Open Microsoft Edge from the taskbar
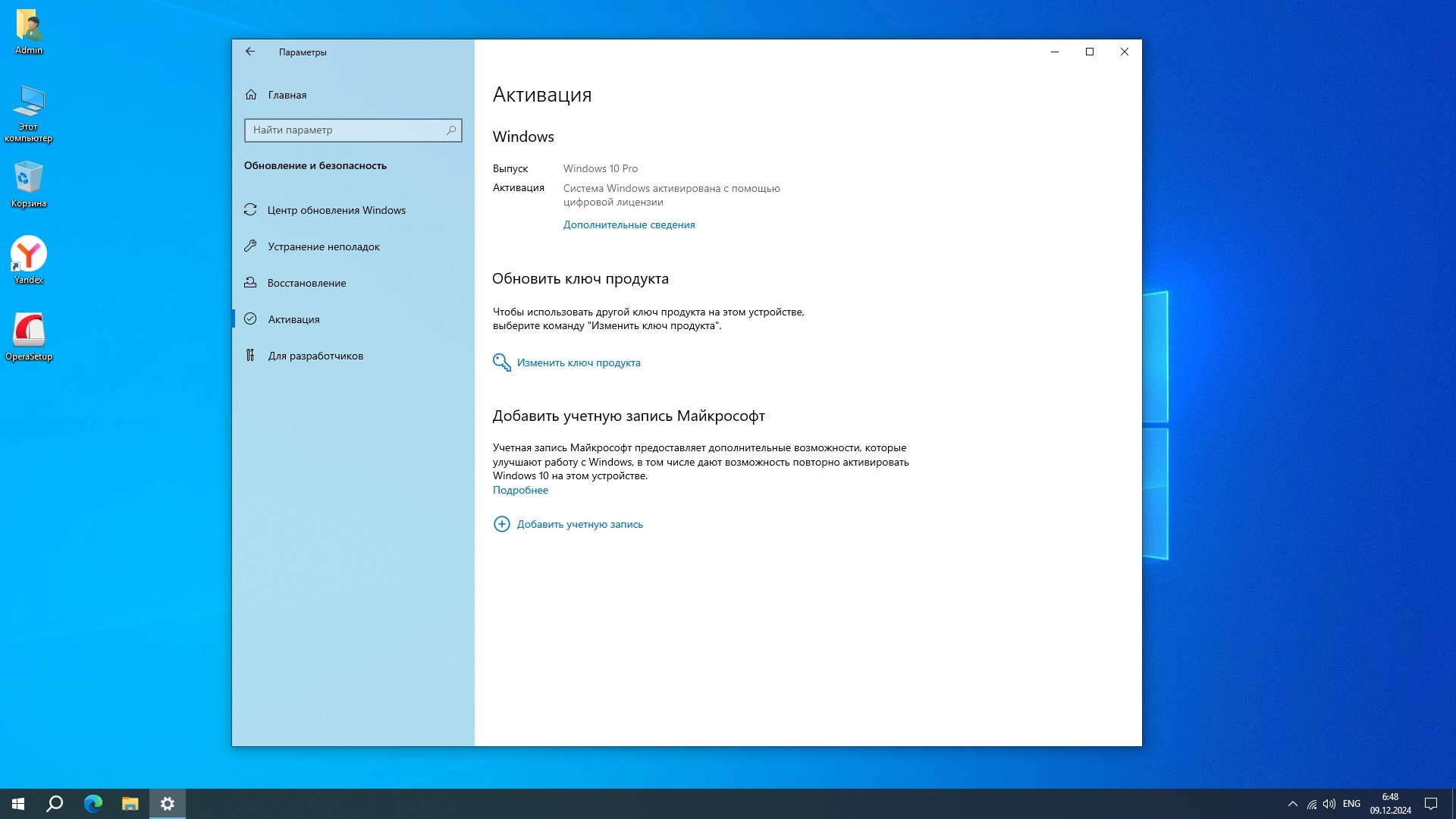 [x=93, y=804]
